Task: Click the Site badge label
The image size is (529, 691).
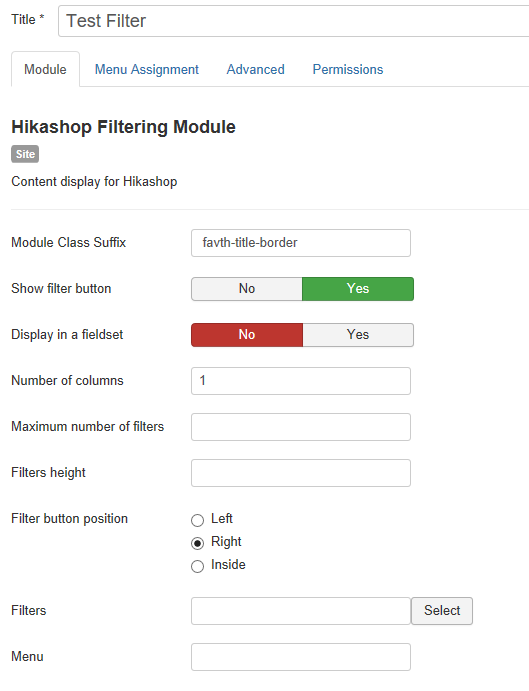Action: [25, 154]
